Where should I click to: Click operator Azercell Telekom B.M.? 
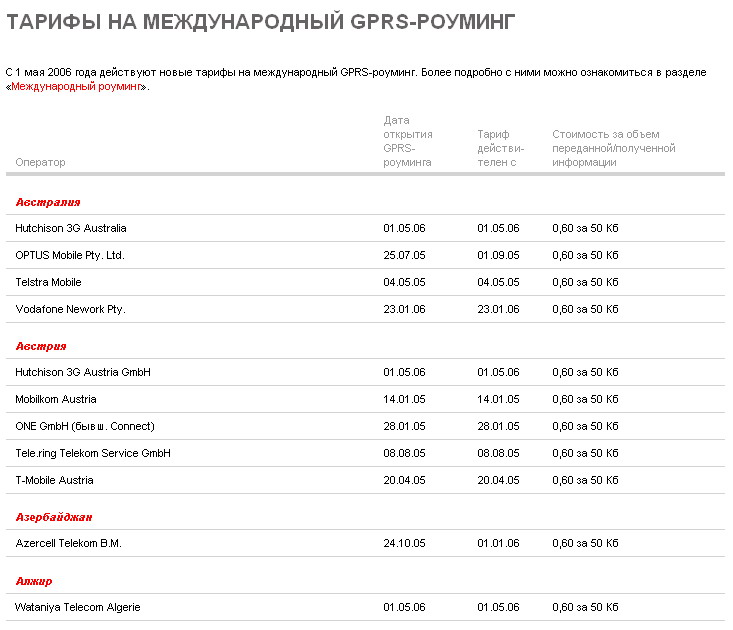pos(68,543)
